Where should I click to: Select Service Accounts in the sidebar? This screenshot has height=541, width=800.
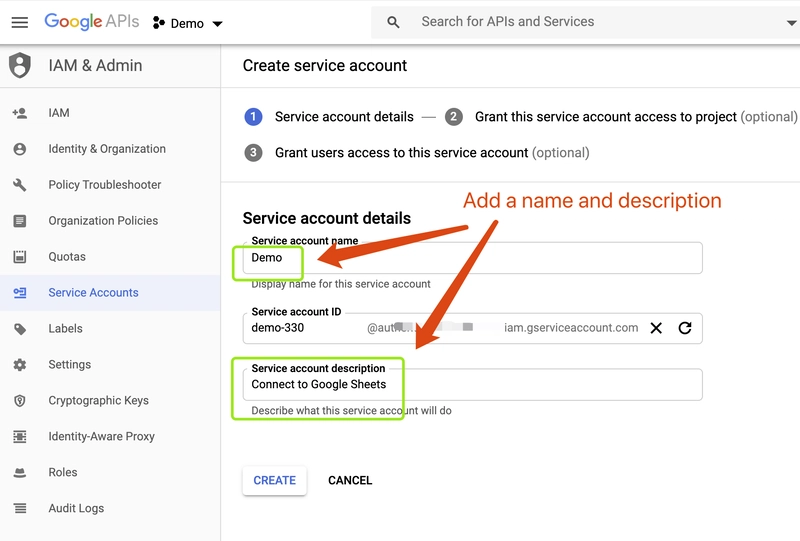93,293
